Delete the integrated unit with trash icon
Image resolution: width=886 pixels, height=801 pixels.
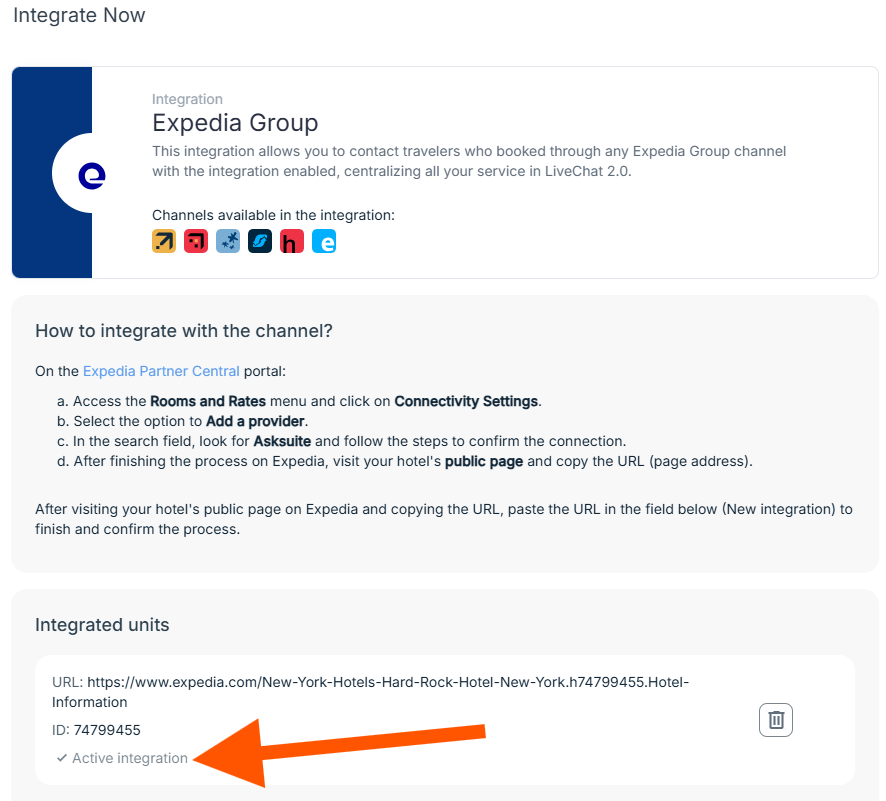776,720
